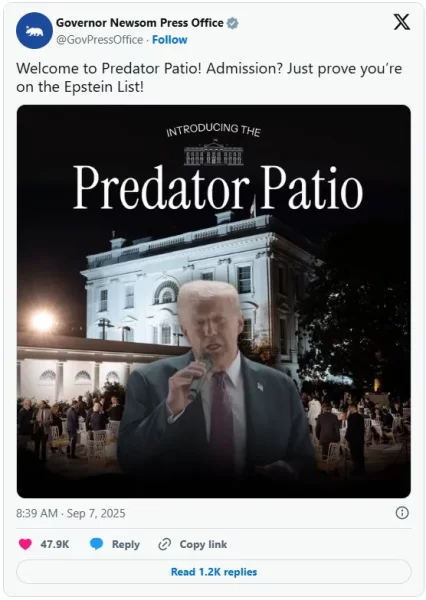This screenshot has width=426, height=600.
Task: Click the tweet text about Predator Patio
Action: click(x=209, y=78)
